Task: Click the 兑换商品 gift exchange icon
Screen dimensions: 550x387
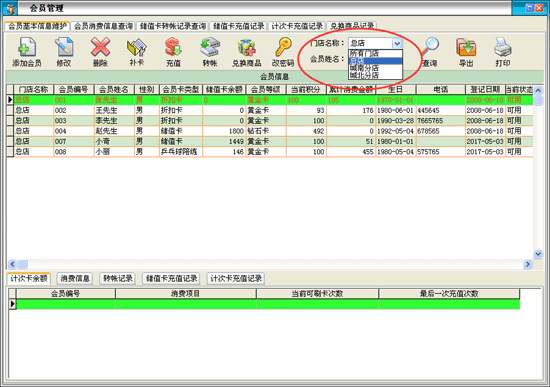Action: (x=246, y=47)
